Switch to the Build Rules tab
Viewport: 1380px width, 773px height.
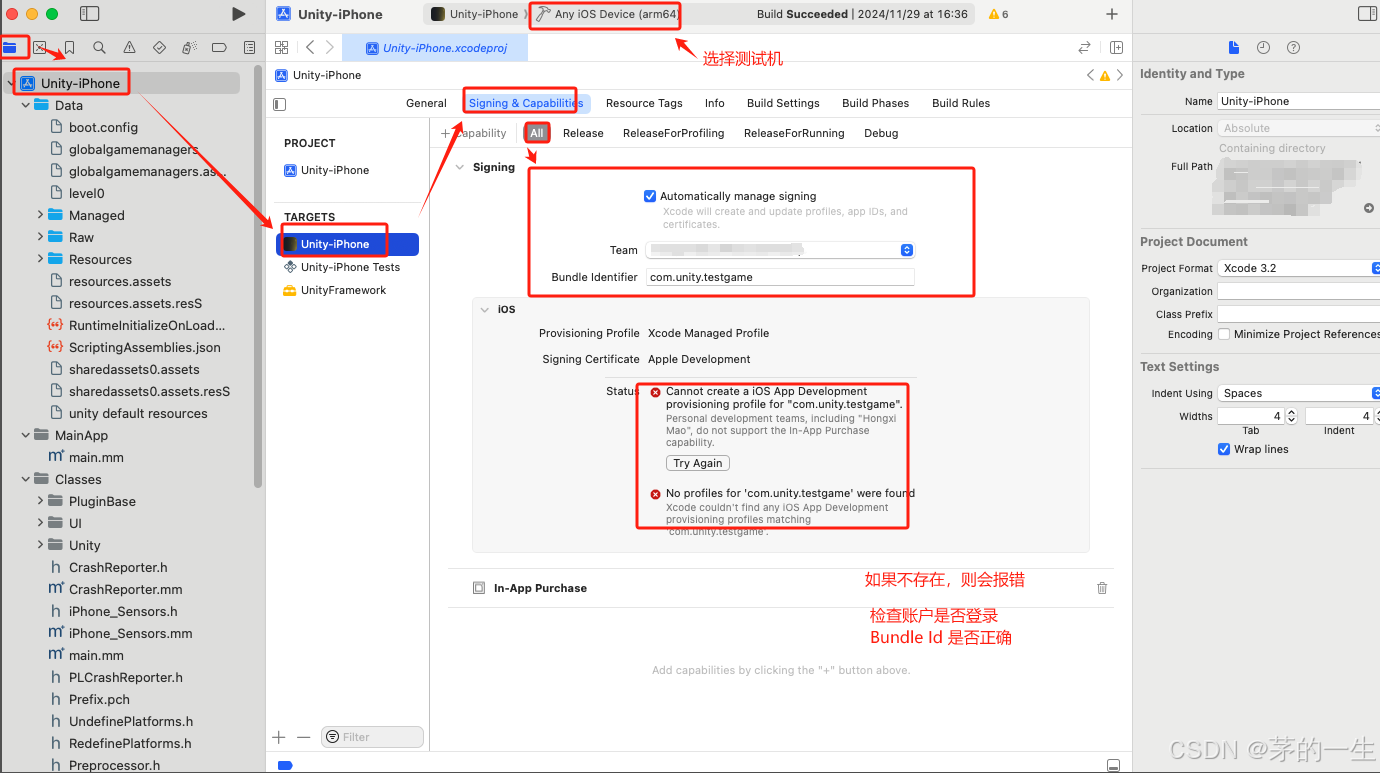pyautogui.click(x=961, y=103)
